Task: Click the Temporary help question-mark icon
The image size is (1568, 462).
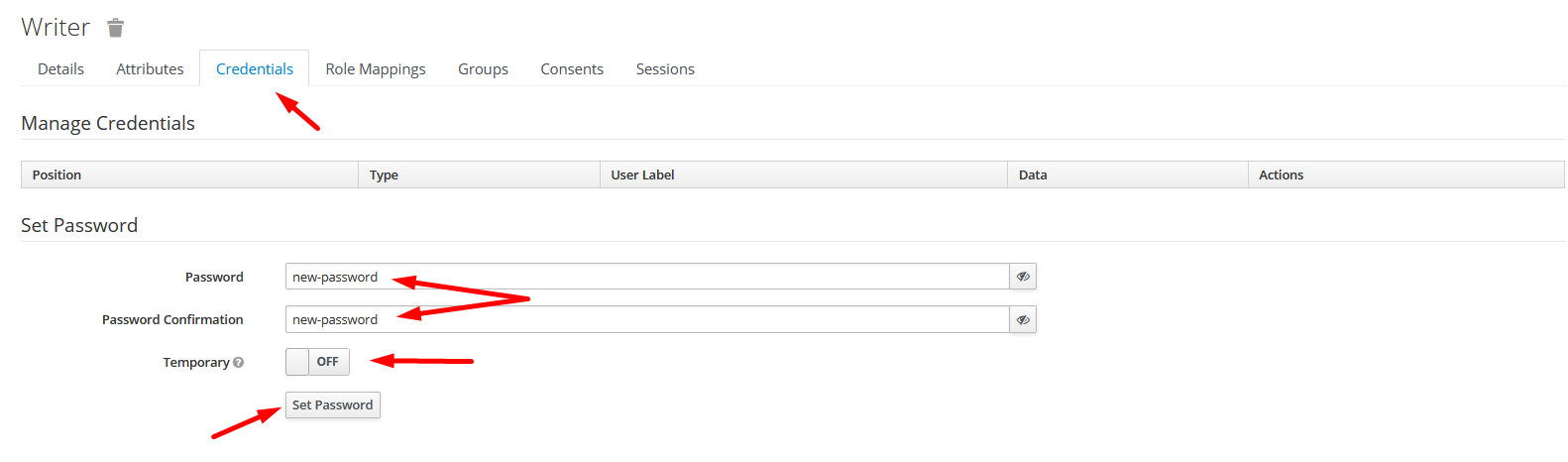Action: pyautogui.click(x=238, y=363)
